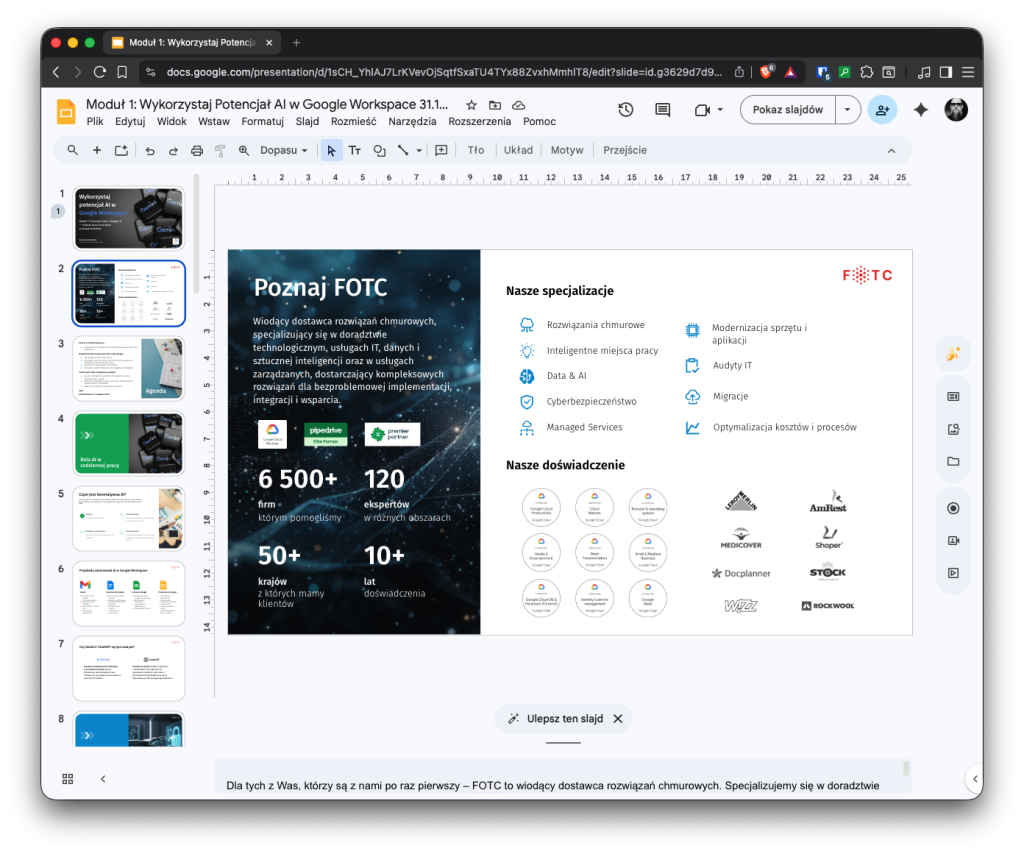Viewport: 1024px width, 854px height.
Task: Open the Pokaz slajdów dropdown arrow
Action: tap(847, 110)
